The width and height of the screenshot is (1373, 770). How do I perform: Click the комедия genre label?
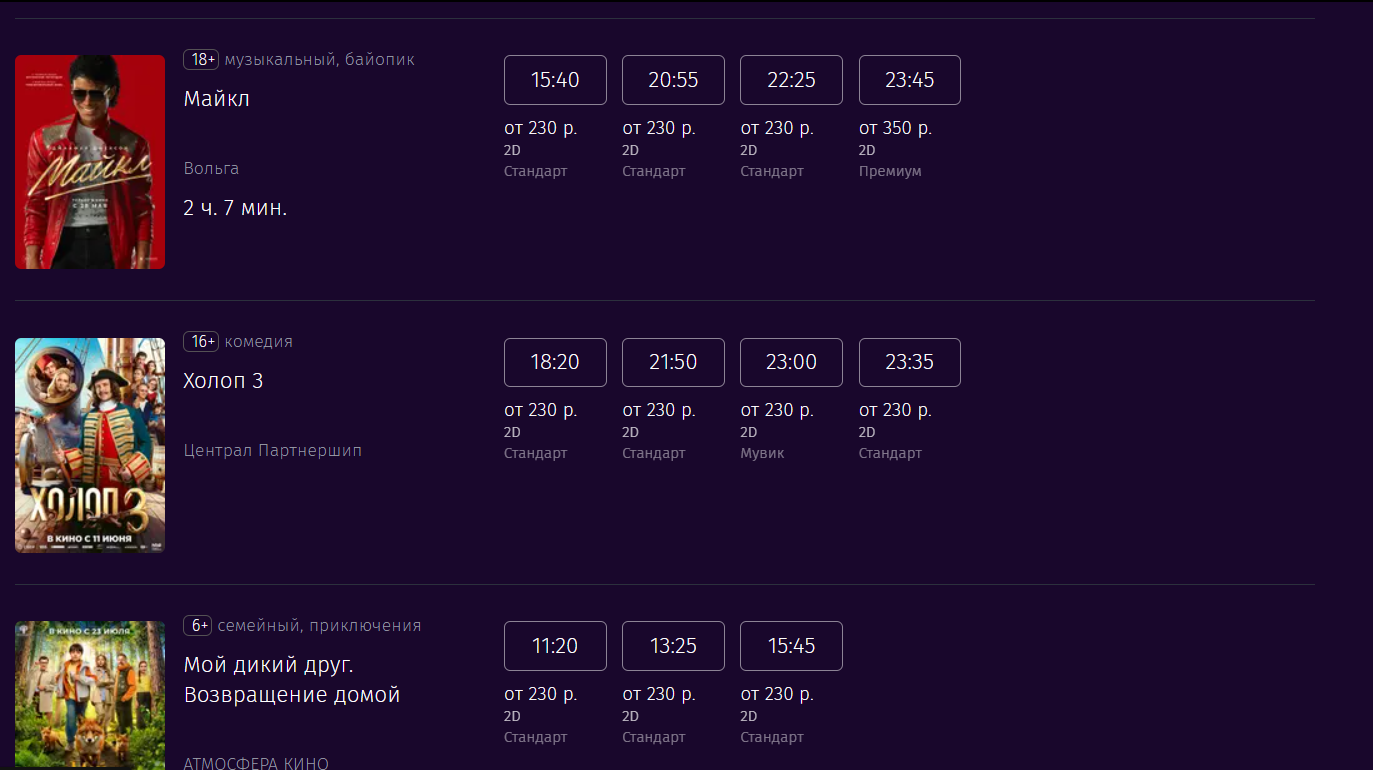click(x=259, y=342)
